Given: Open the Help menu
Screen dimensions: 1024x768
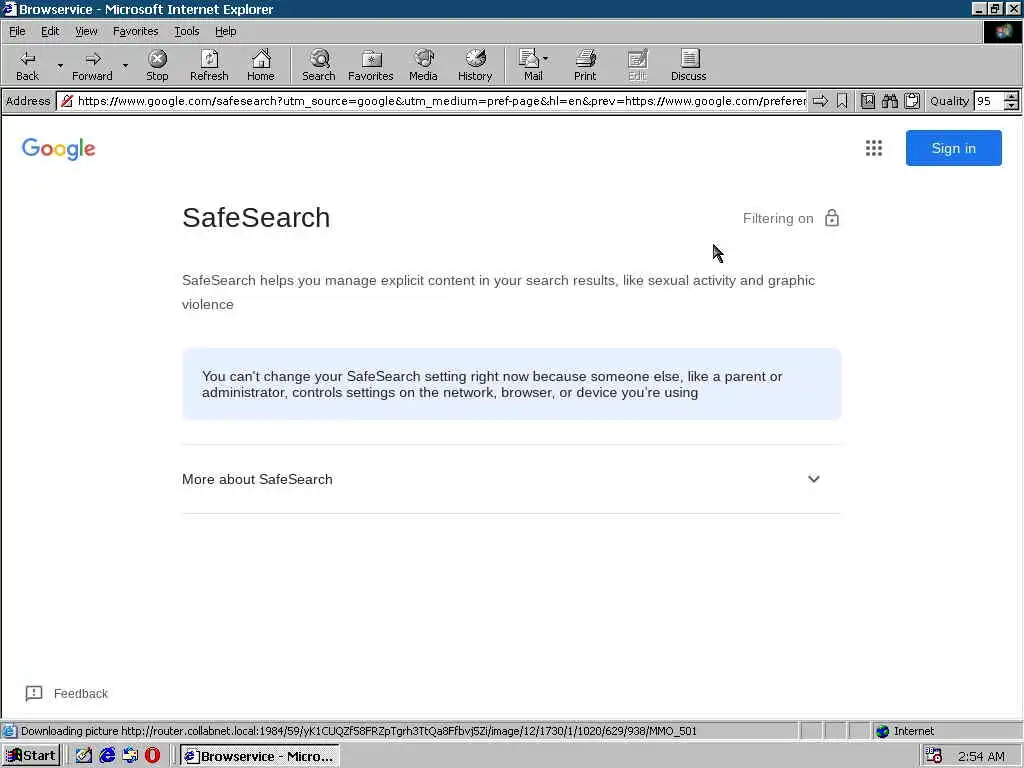Looking at the screenshot, I should pos(225,31).
